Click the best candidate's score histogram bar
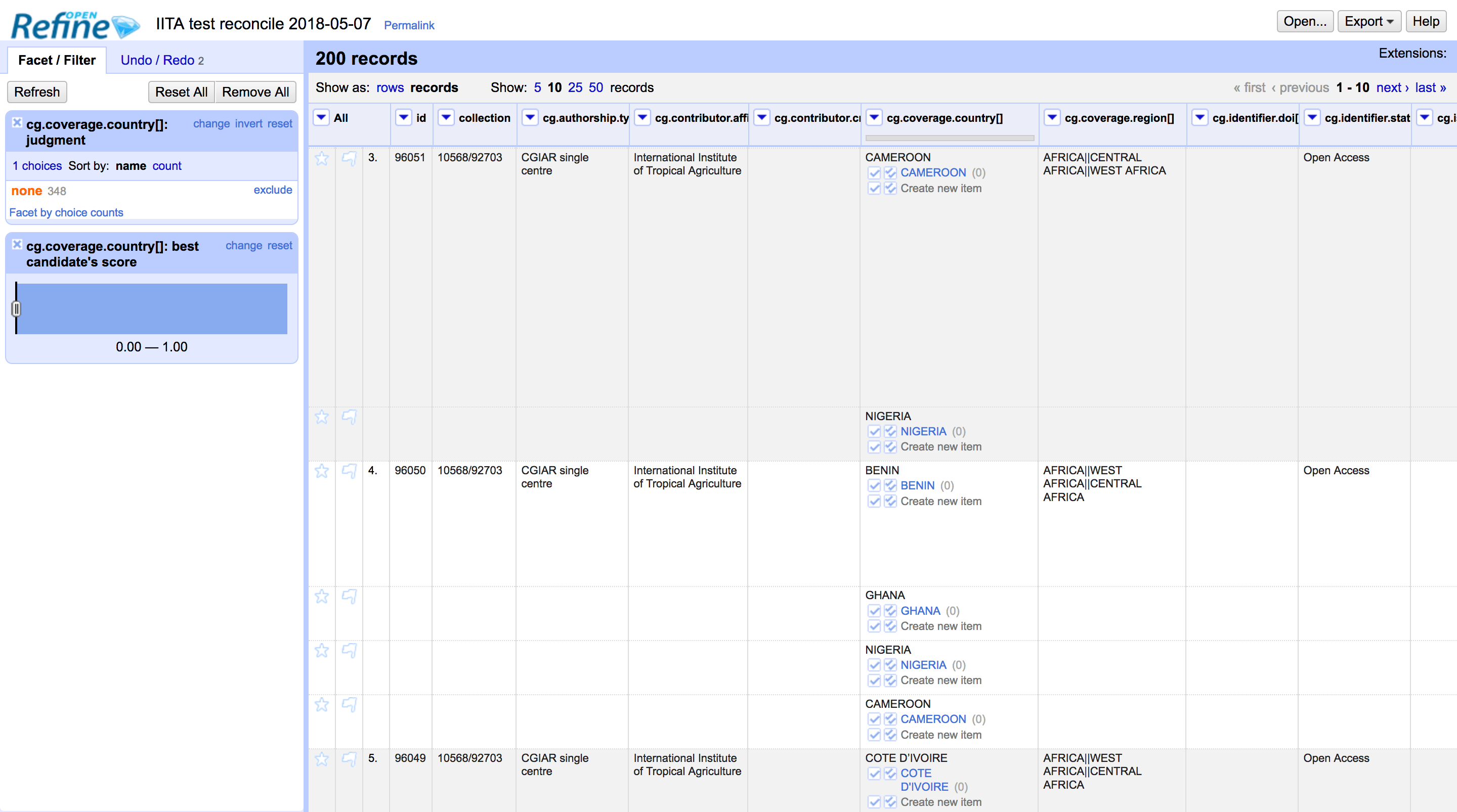1457x812 pixels. 152,309
